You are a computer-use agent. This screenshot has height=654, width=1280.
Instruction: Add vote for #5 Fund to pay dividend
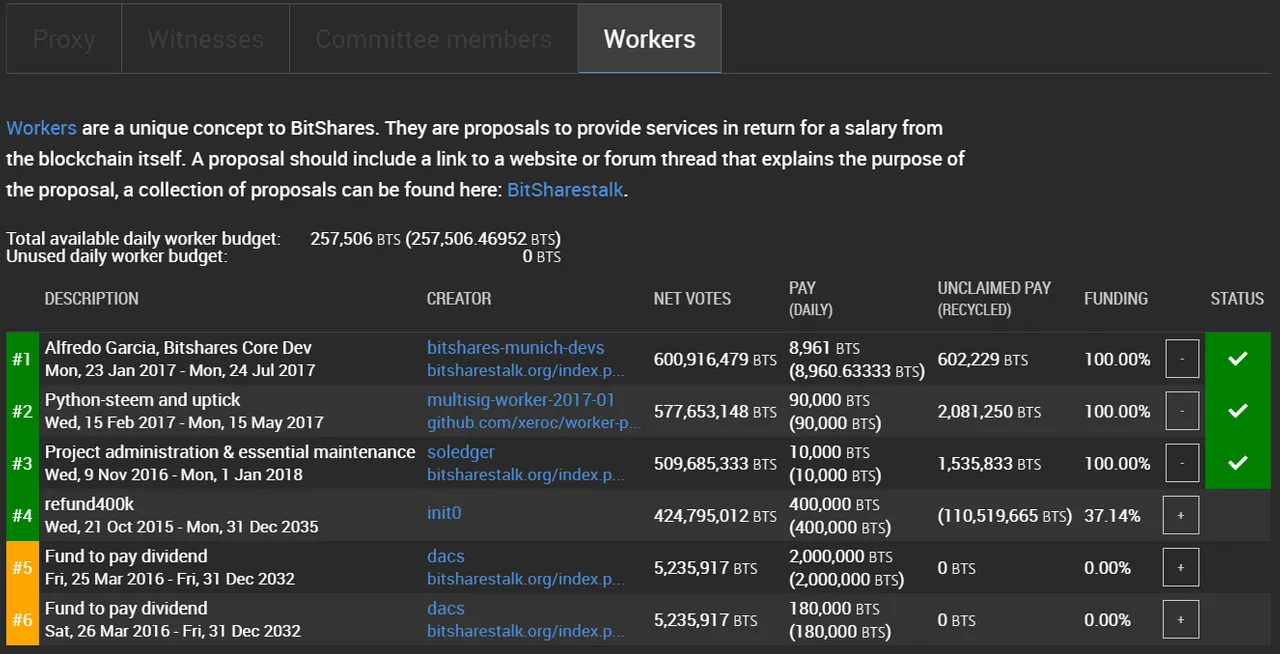tap(1181, 567)
